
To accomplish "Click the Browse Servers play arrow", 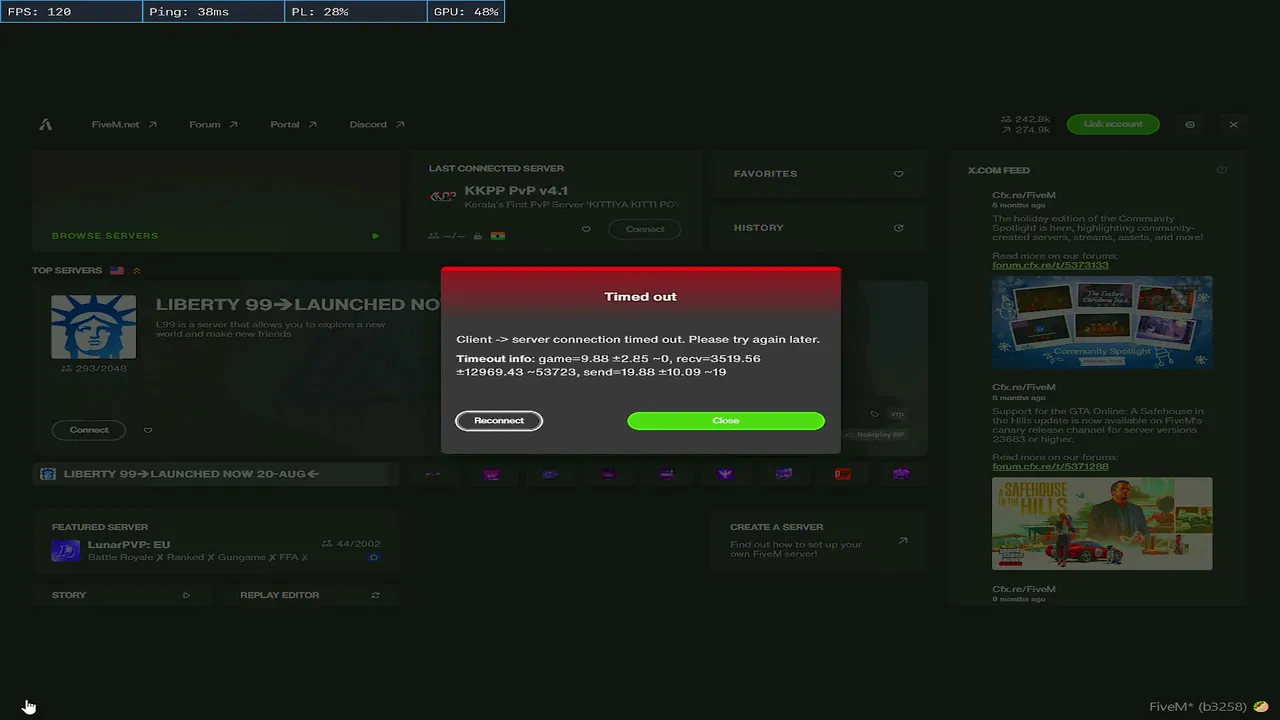I will [x=376, y=236].
